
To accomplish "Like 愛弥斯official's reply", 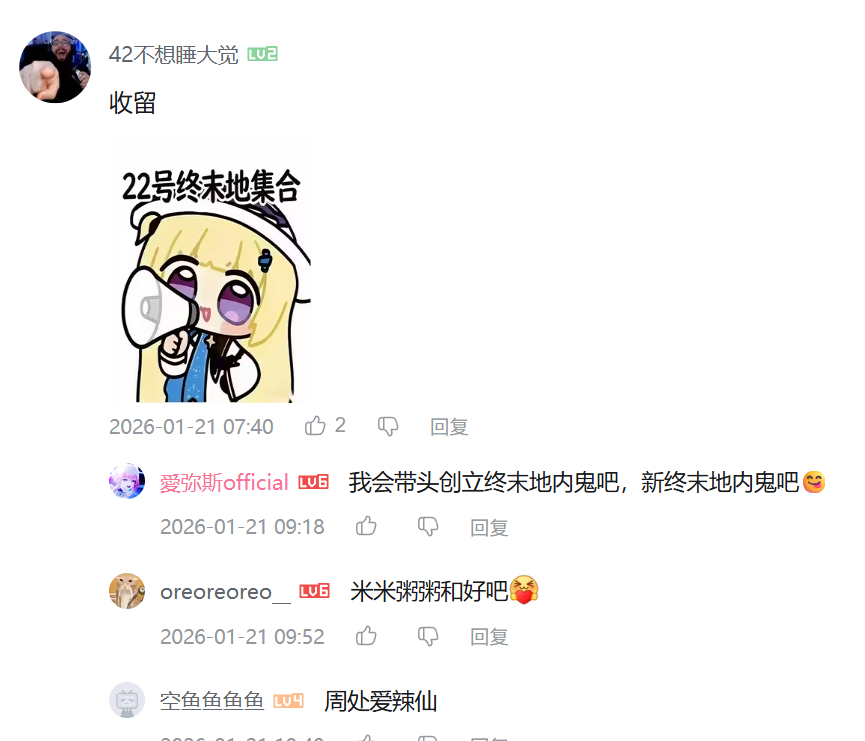I will click(366, 526).
